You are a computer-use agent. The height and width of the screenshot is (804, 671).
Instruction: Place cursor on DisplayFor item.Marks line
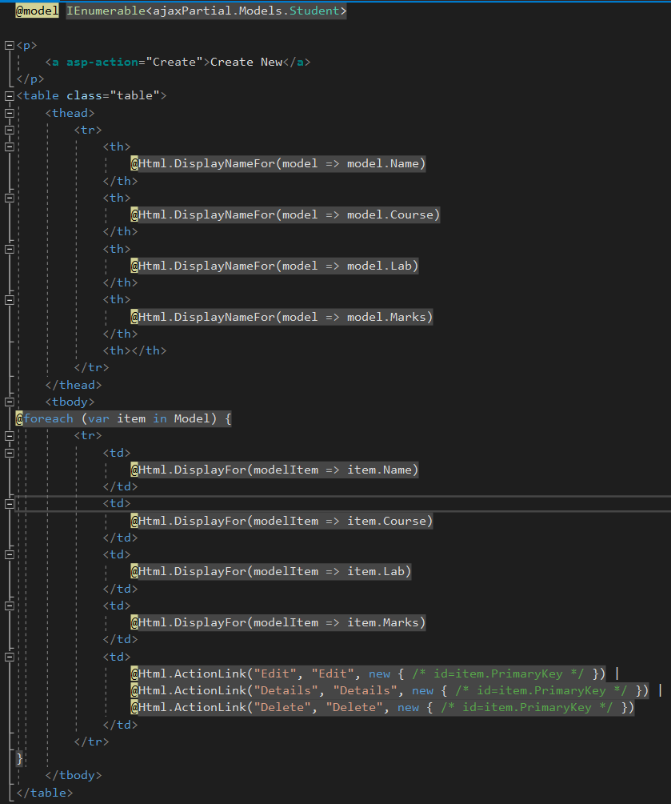coord(278,622)
